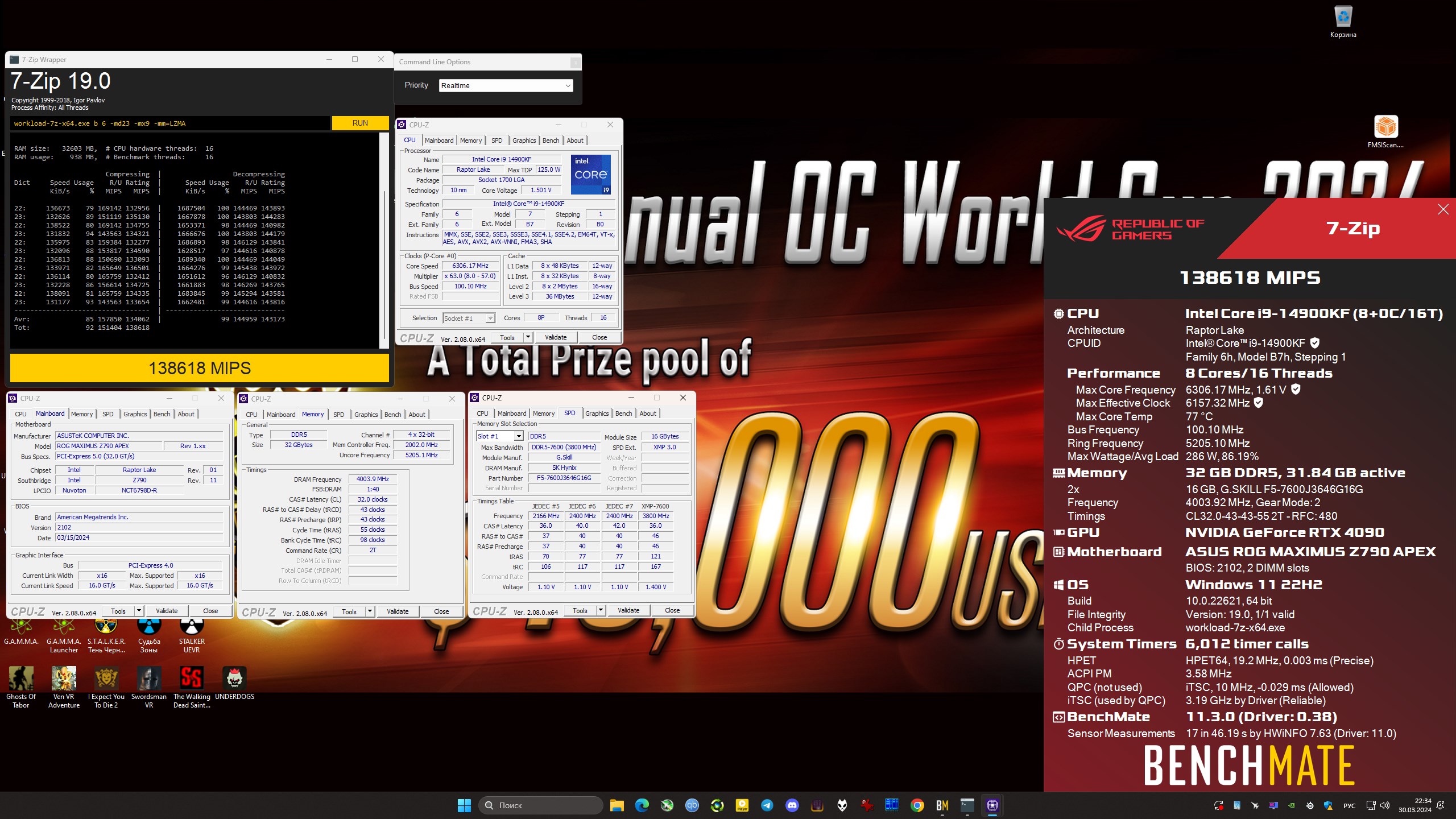Viewport: 1456px width, 819px height.
Task: Open the Судьба Зоны desktop shortcut
Action: pos(149,637)
